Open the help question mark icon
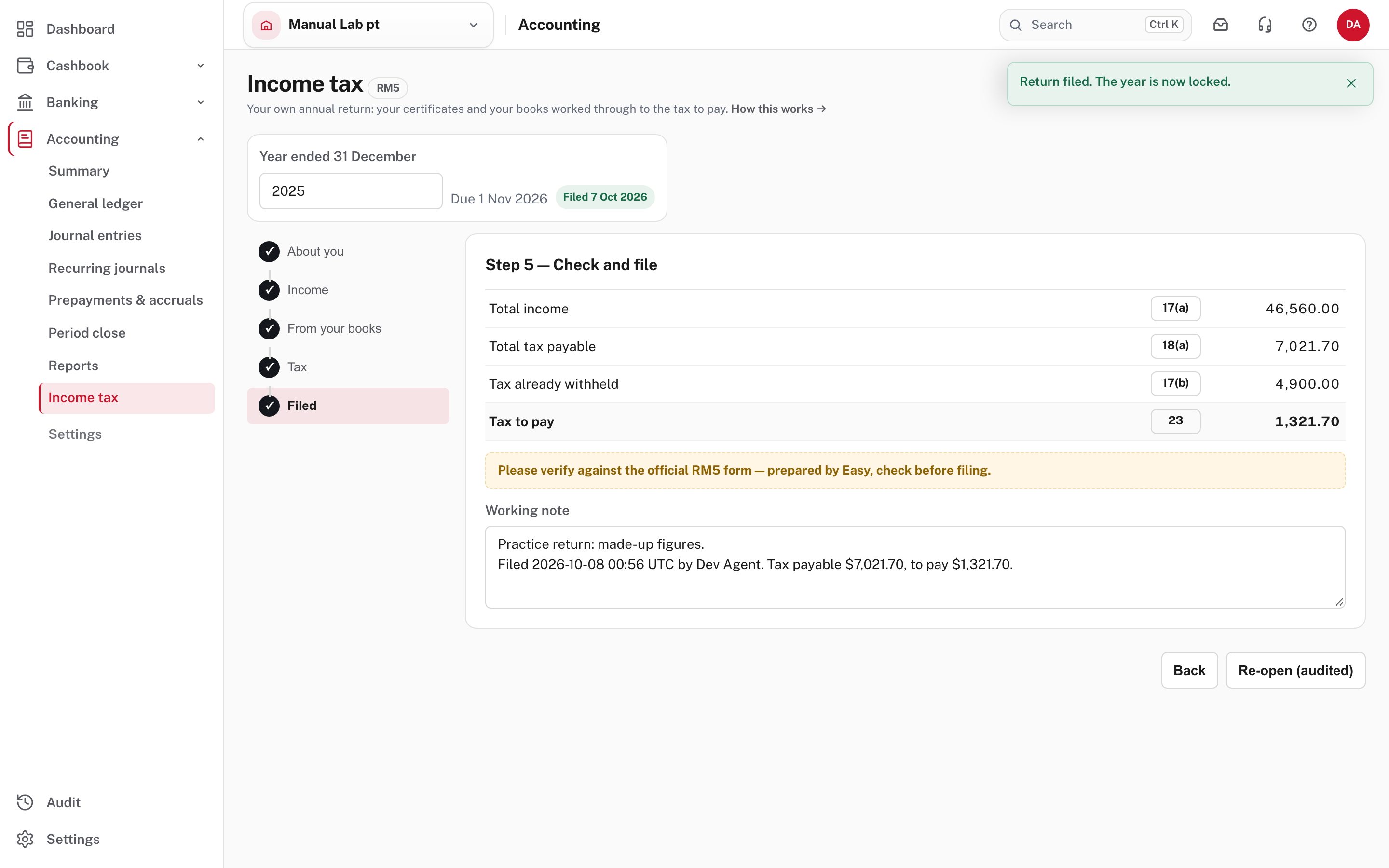This screenshot has width=1389, height=868. coord(1308,25)
